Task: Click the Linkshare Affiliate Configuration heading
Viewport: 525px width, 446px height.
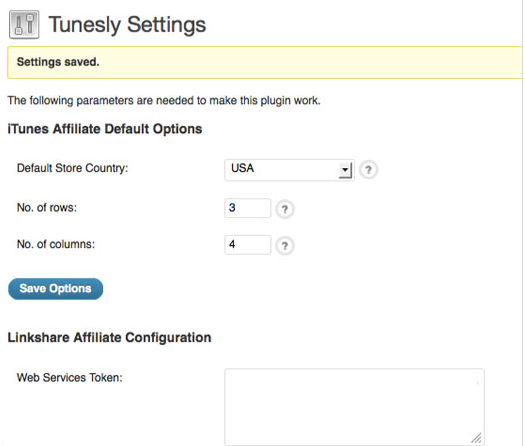Action: [x=109, y=338]
